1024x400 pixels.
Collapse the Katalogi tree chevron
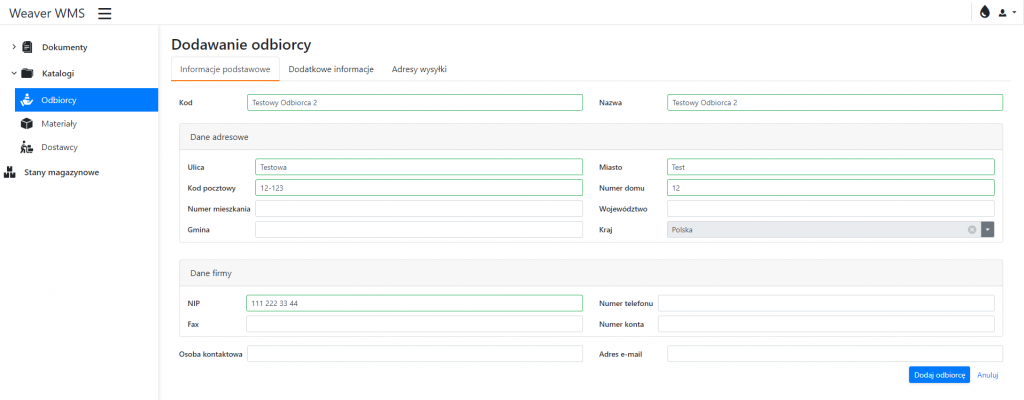[14, 73]
